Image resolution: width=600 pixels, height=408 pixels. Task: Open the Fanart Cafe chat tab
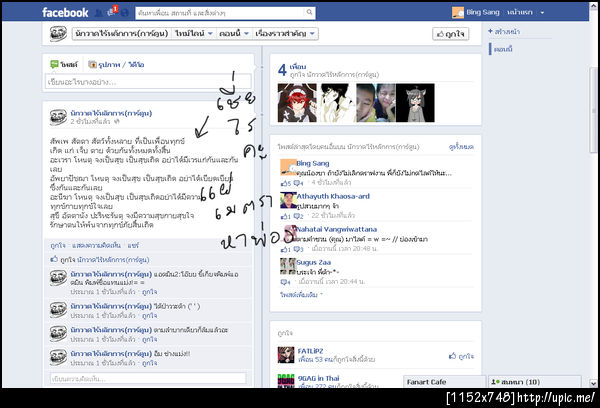coord(444,382)
